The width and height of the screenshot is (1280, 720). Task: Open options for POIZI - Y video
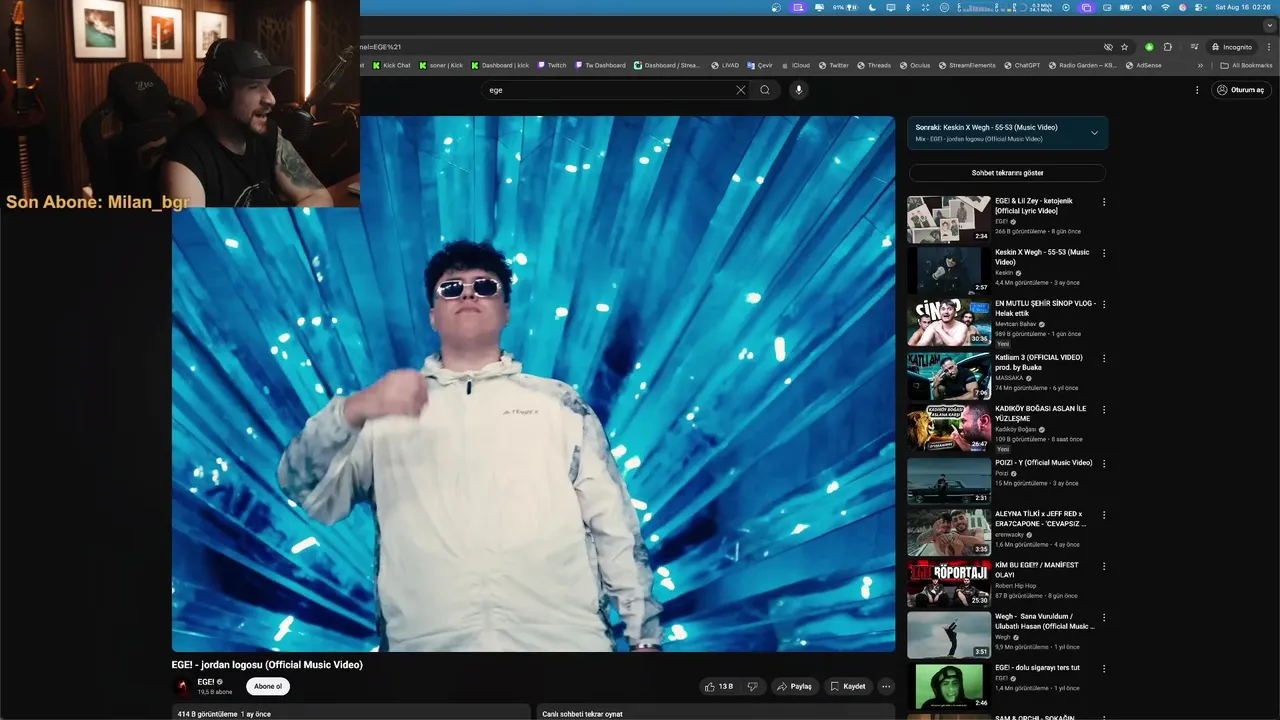tap(1104, 463)
